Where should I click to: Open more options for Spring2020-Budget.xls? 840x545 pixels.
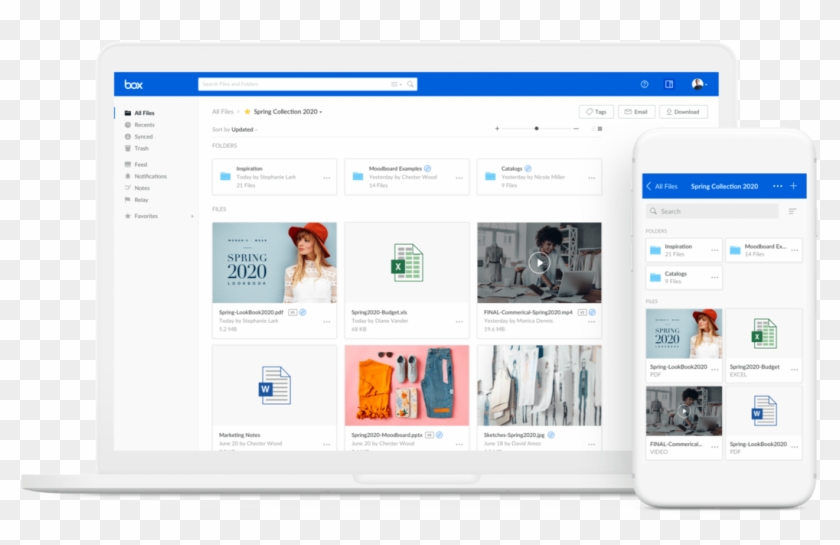tap(459, 322)
